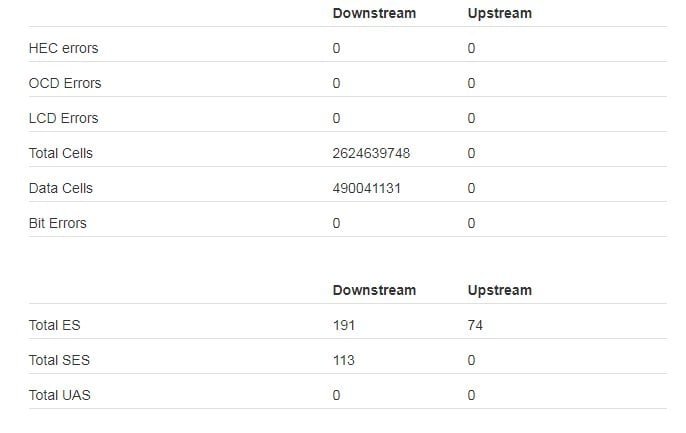Viewport: 686px width, 433px height.
Task: Select the Total Cells row label
Action: pos(61,153)
